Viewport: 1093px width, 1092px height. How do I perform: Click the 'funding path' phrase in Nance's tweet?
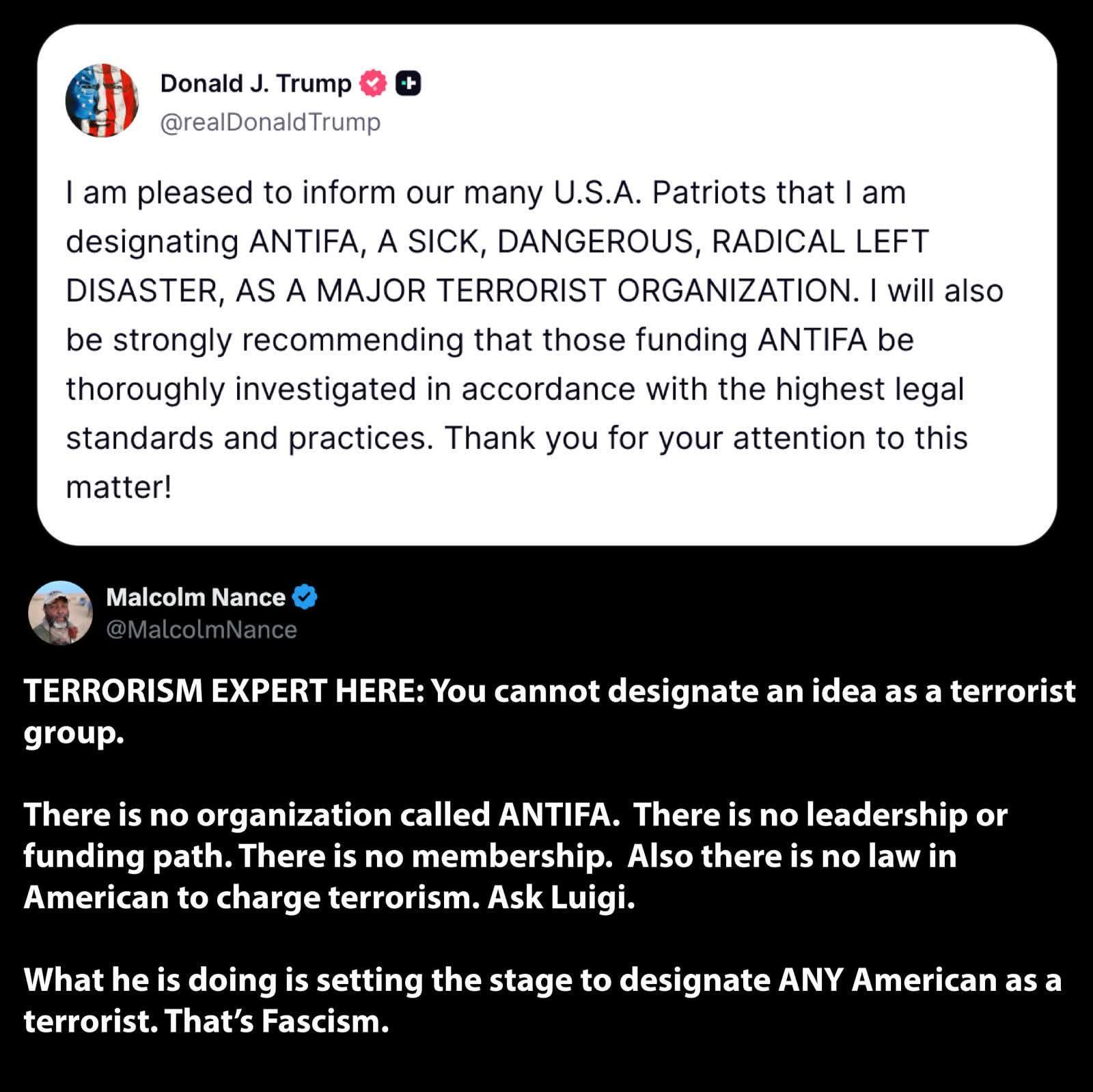[x=128, y=856]
